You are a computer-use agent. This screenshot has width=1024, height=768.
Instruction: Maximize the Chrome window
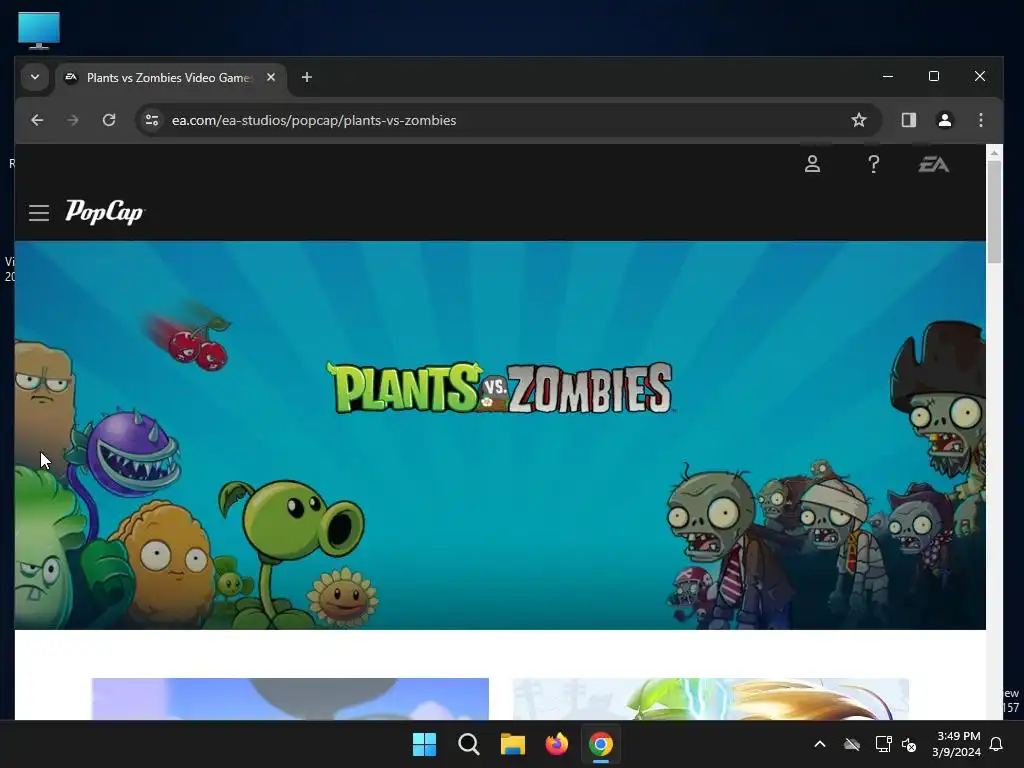coord(934,76)
